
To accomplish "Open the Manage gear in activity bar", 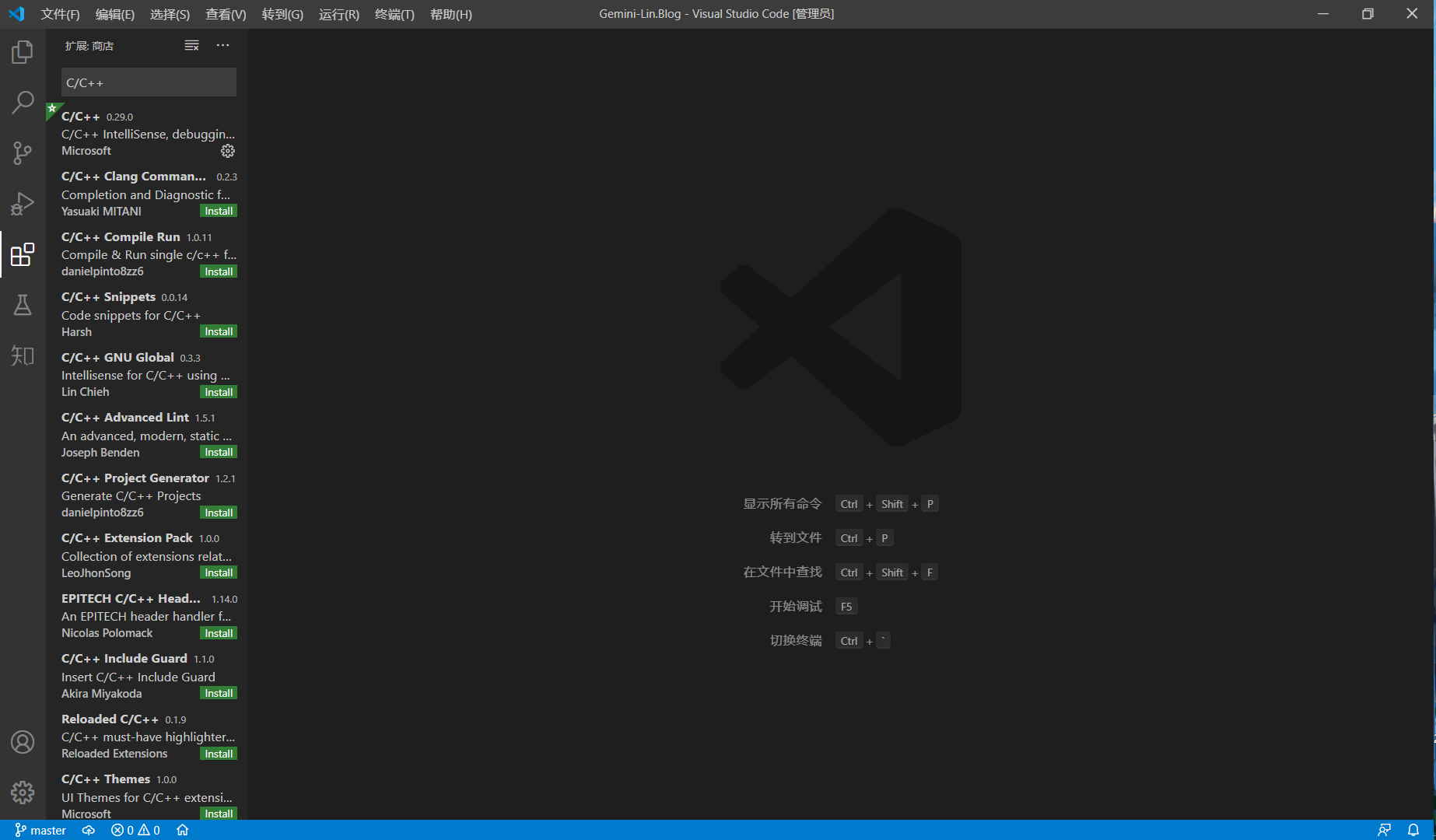I will click(23, 792).
